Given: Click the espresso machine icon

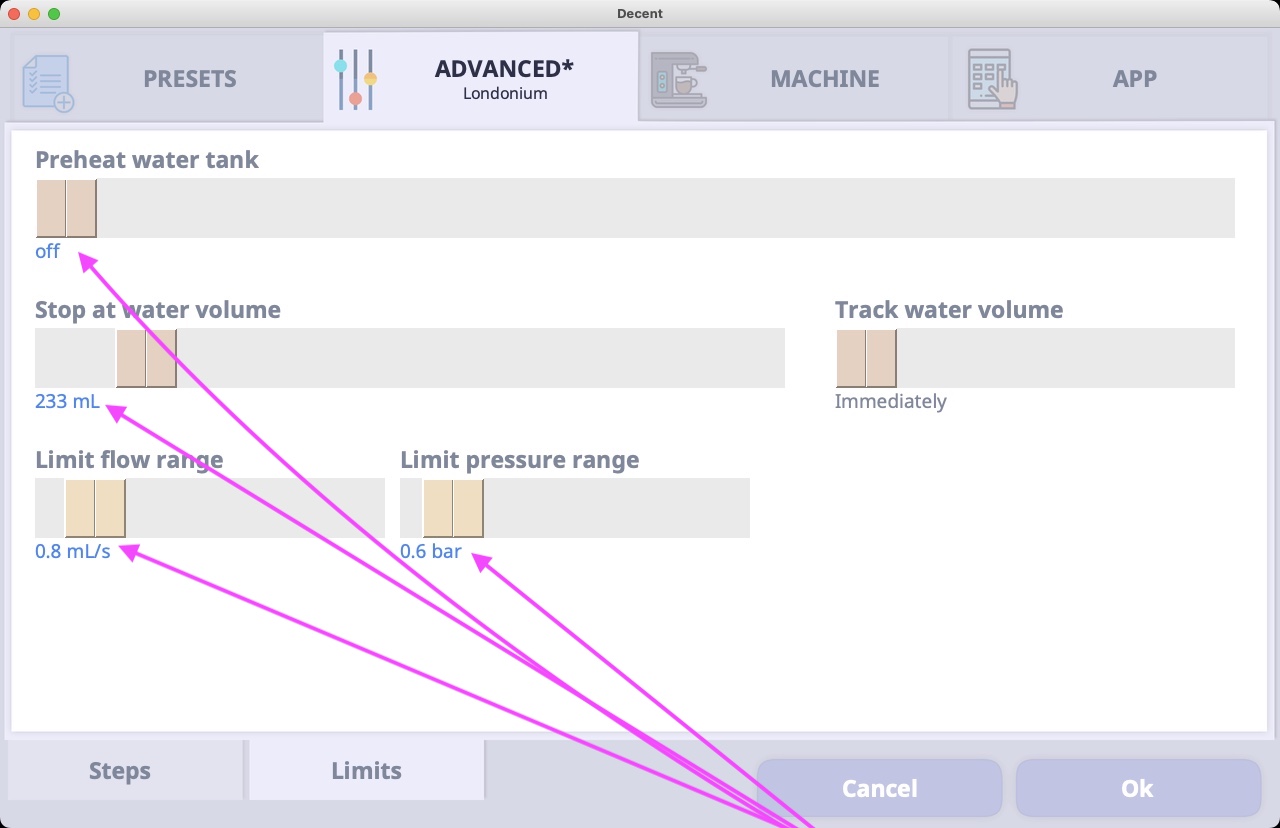Looking at the screenshot, I should coord(678,80).
